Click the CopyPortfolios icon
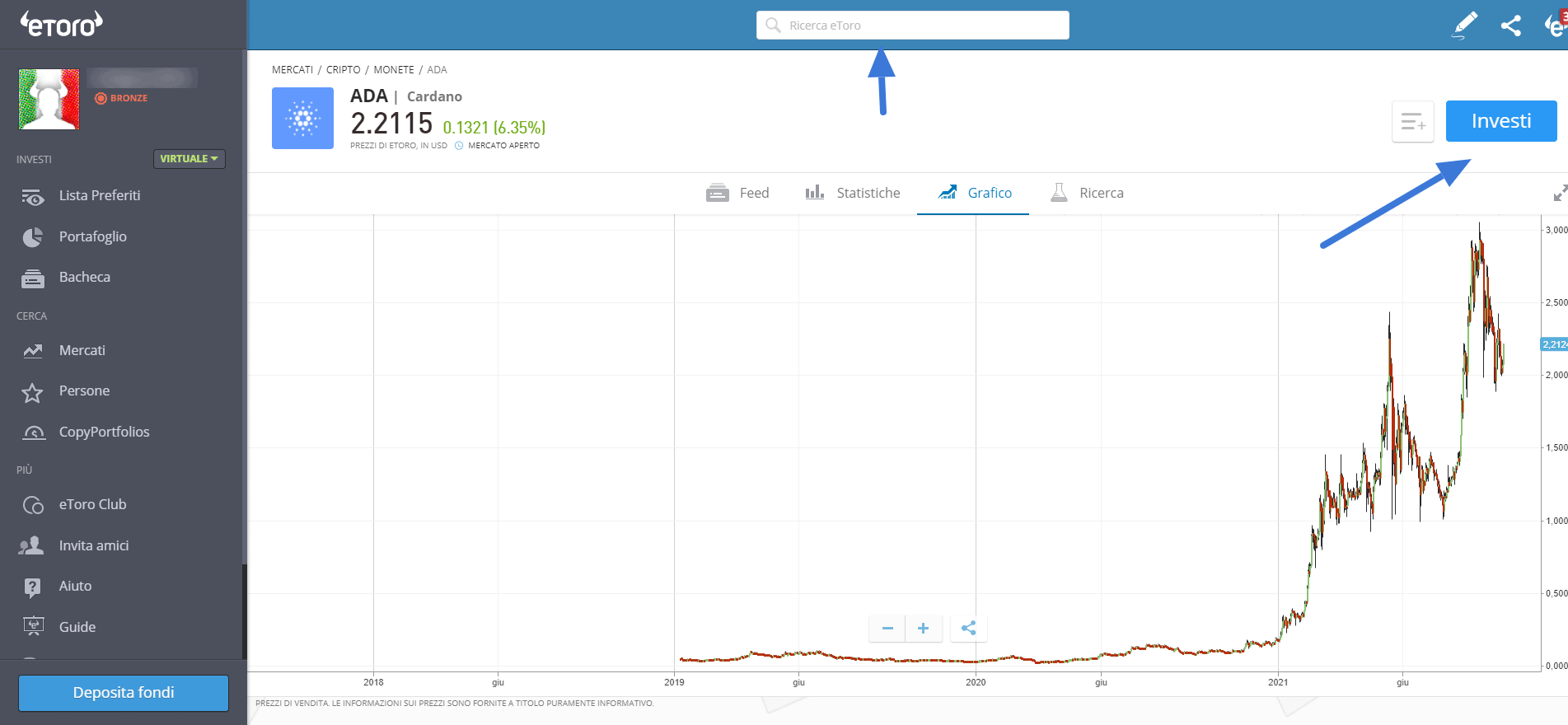 point(34,433)
